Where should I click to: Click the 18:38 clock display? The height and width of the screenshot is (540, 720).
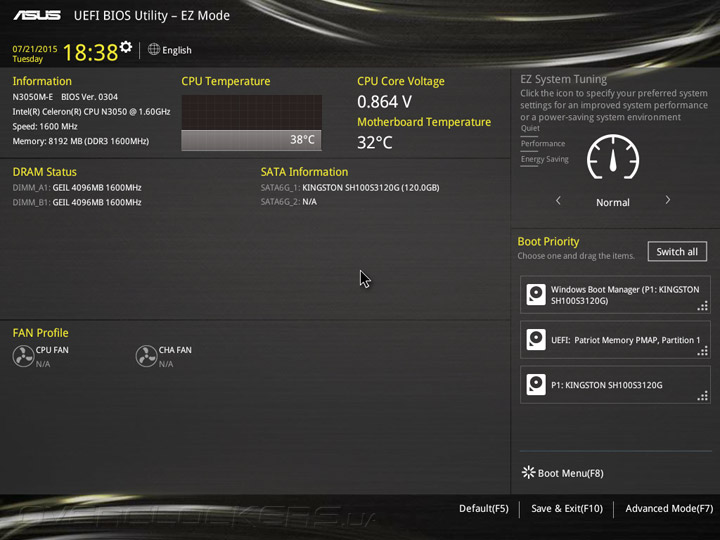pos(90,52)
